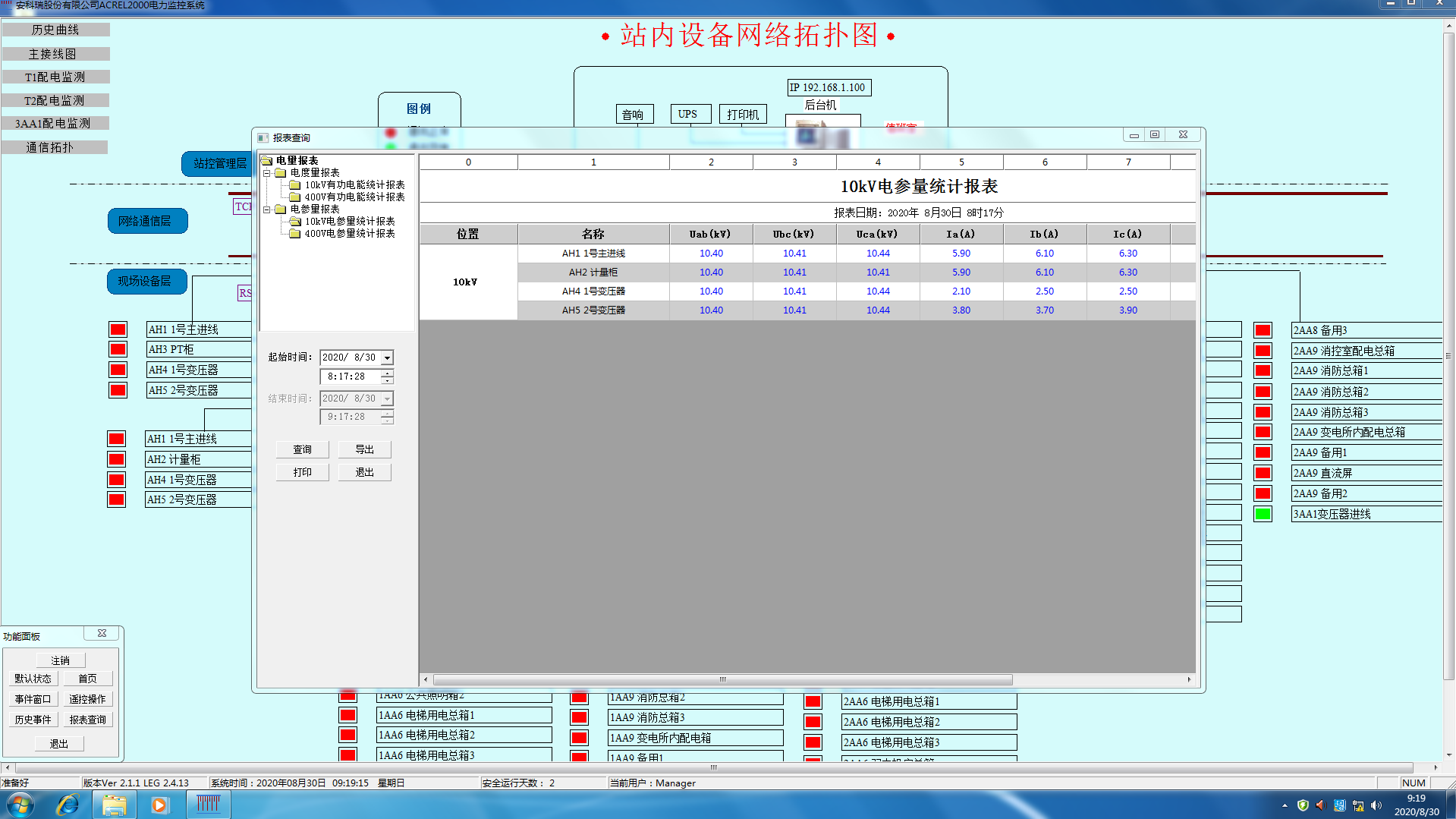1456x819 pixels.
Task: Increase the start time with up spinner
Action: [387, 373]
